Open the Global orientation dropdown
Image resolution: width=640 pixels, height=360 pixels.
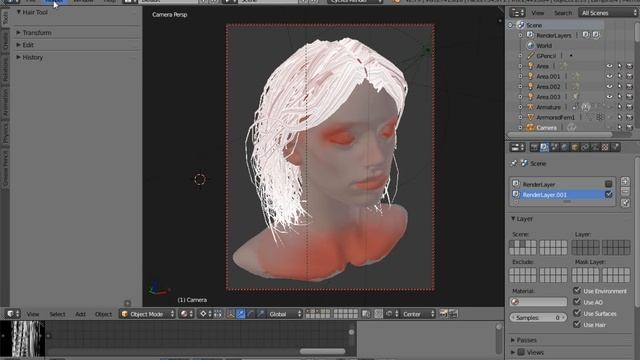point(284,314)
